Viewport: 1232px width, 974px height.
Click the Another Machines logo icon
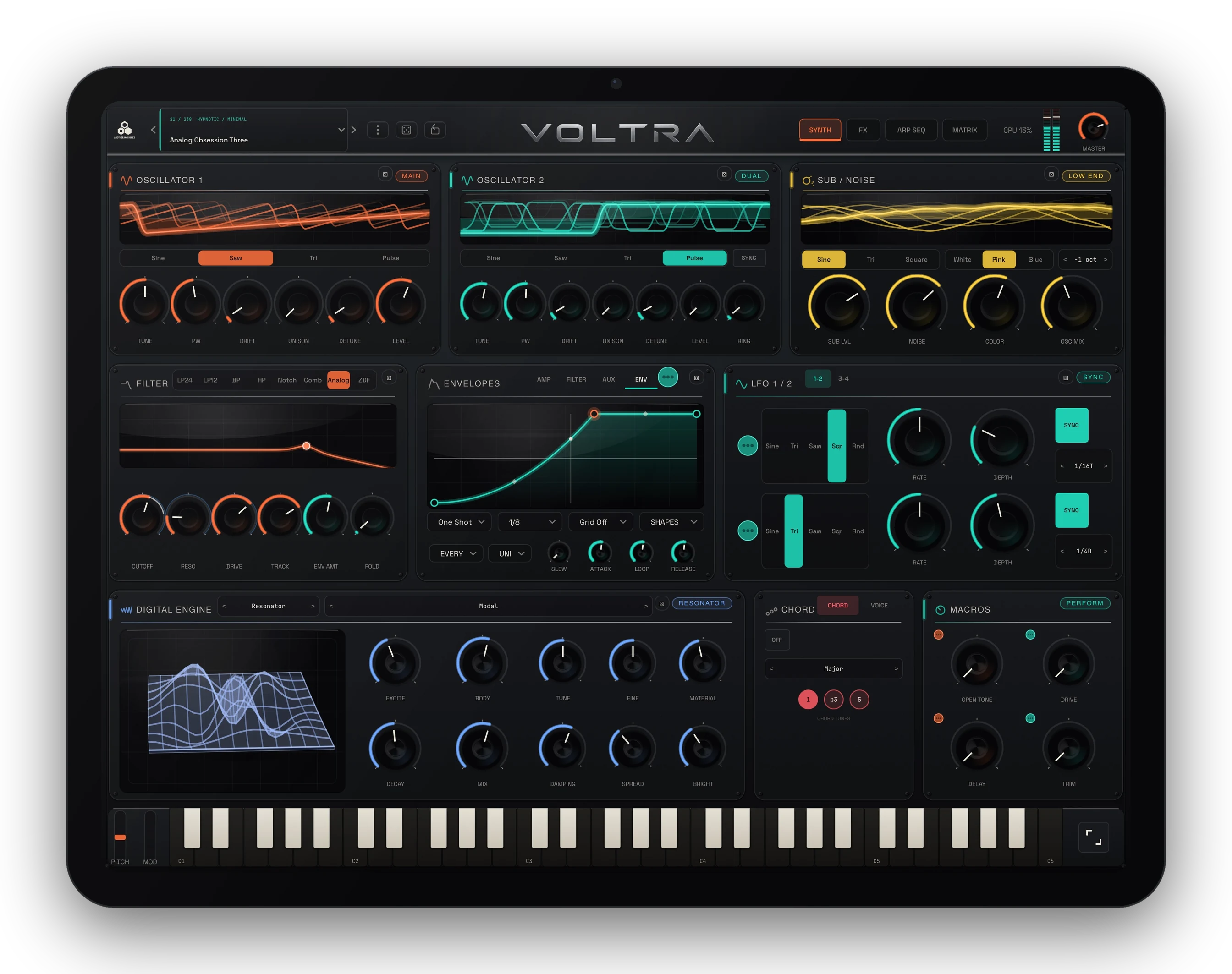(x=124, y=130)
